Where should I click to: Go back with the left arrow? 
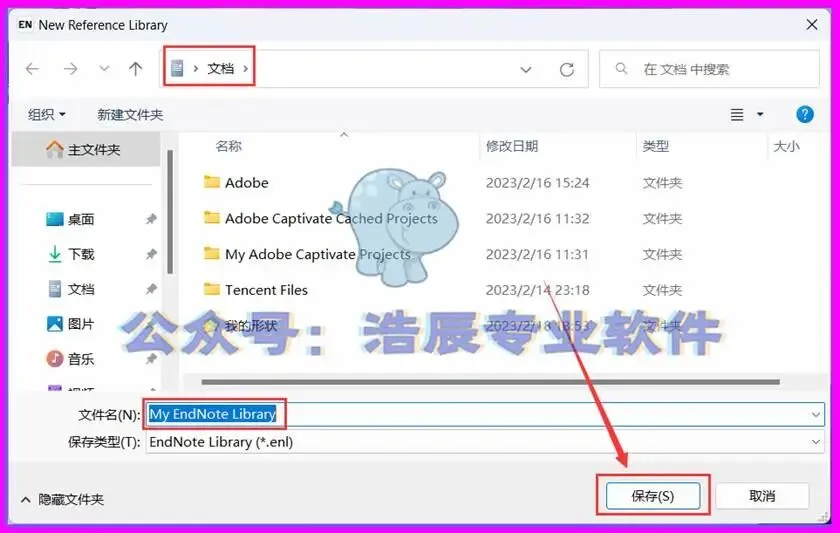pyautogui.click(x=33, y=69)
